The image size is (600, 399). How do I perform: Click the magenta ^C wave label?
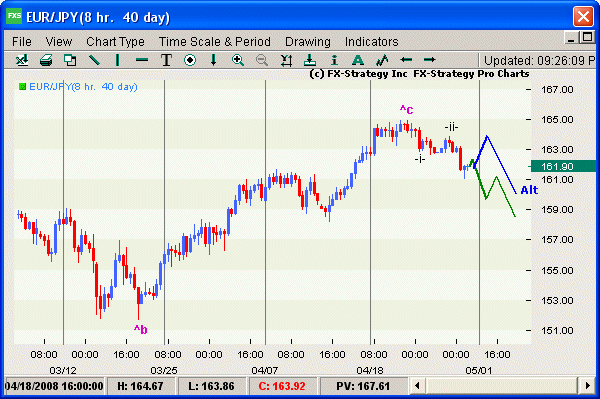point(406,110)
